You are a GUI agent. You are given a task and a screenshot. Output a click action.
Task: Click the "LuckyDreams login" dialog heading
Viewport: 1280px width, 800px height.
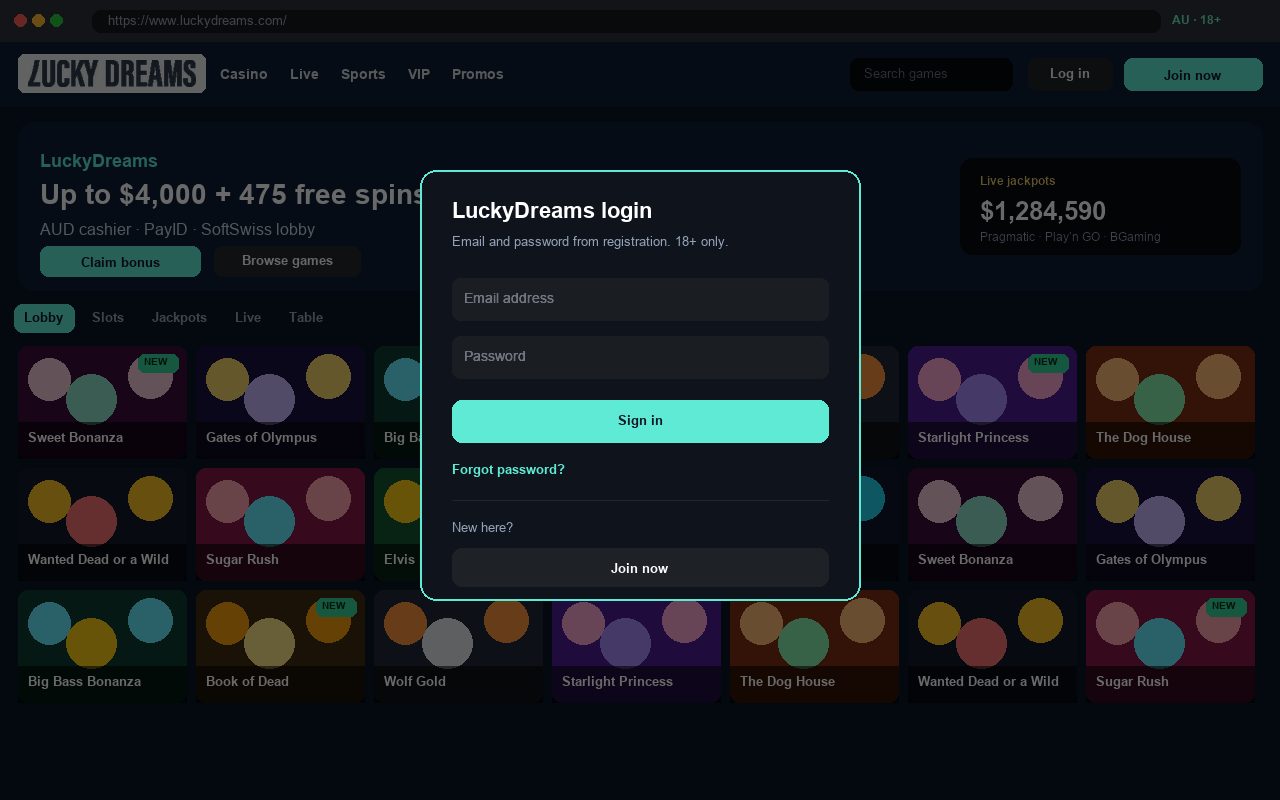click(x=552, y=210)
